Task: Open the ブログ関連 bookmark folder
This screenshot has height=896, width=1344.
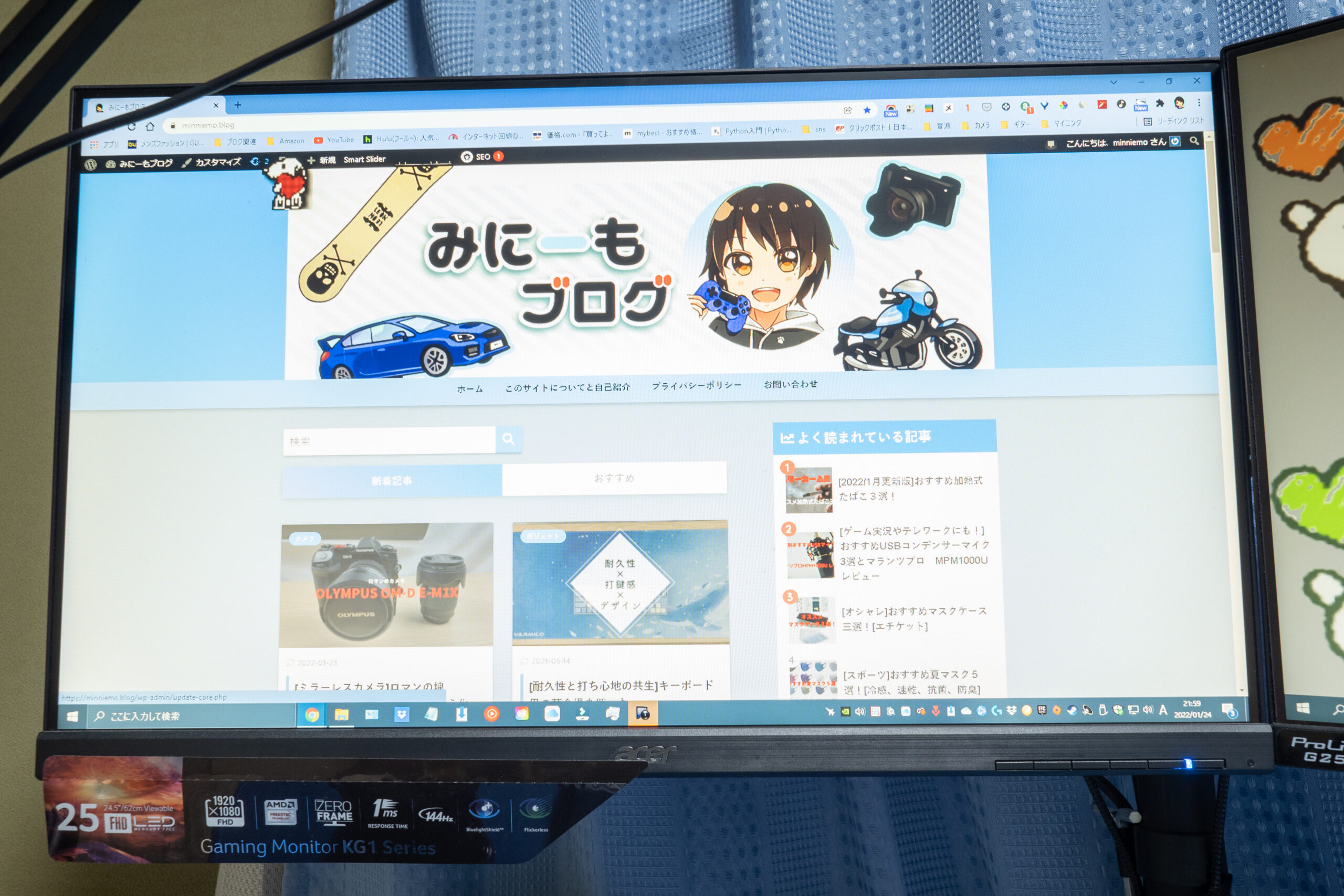Action: [235, 142]
